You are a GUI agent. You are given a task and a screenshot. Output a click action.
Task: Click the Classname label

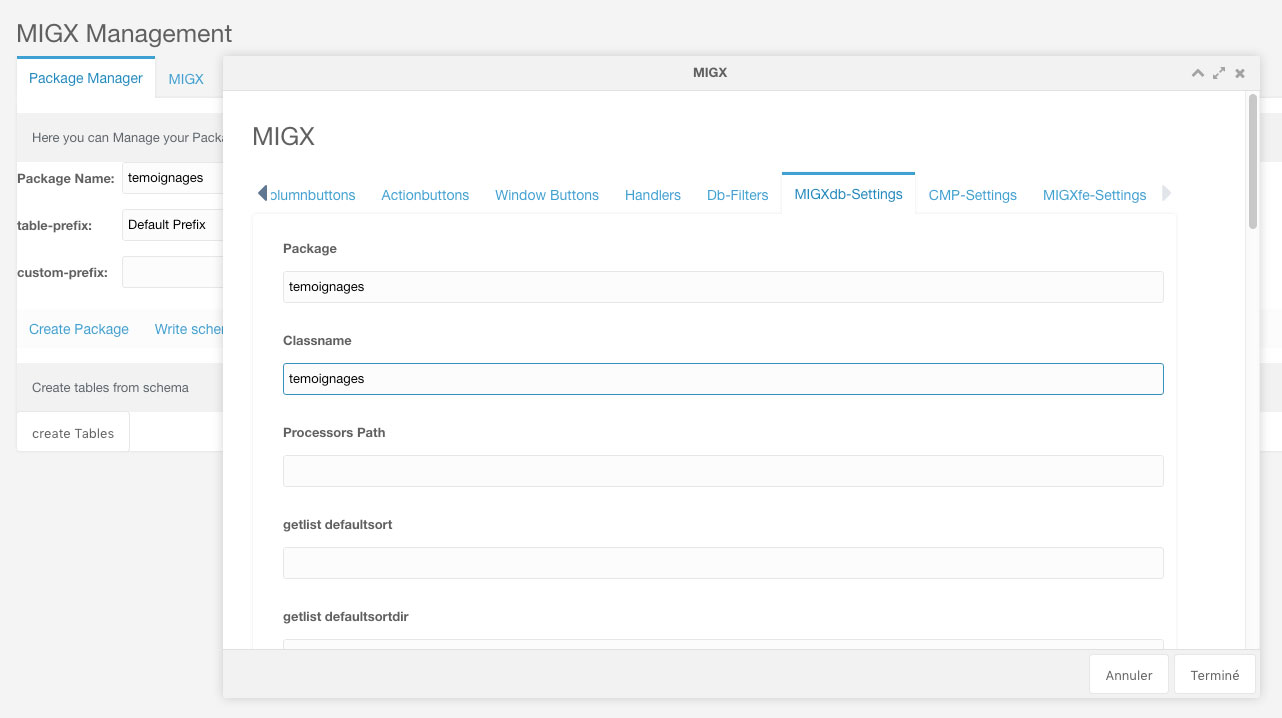(317, 341)
